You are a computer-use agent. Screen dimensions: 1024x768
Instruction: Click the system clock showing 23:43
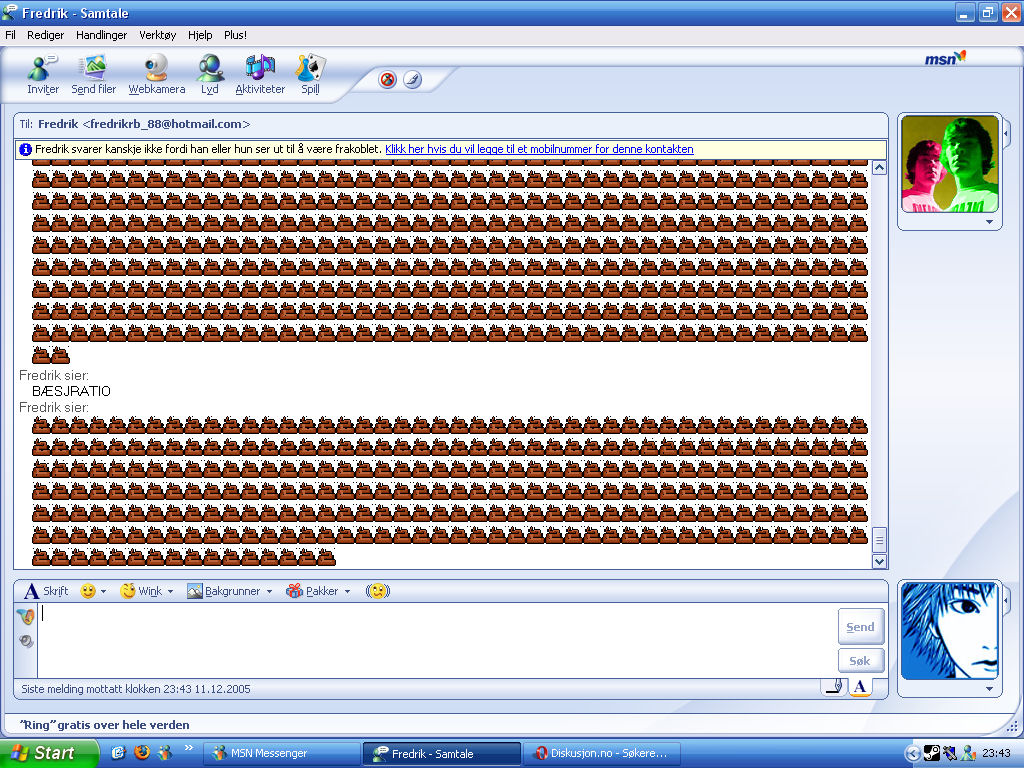pyautogui.click(x=996, y=753)
